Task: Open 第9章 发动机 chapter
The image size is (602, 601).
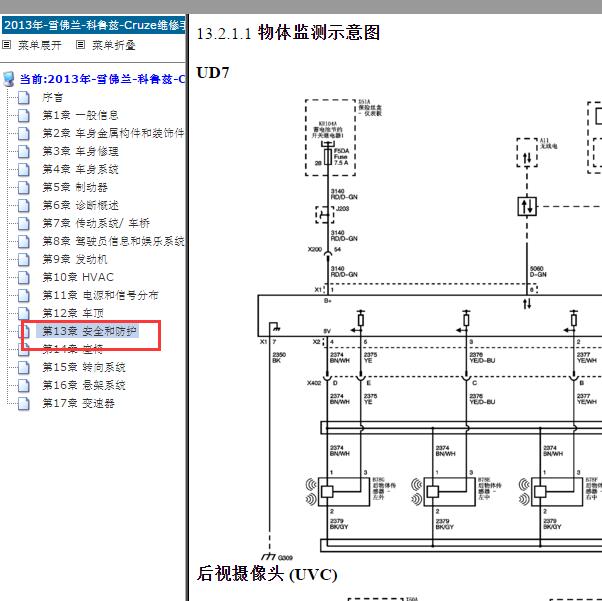Action: tap(75, 259)
